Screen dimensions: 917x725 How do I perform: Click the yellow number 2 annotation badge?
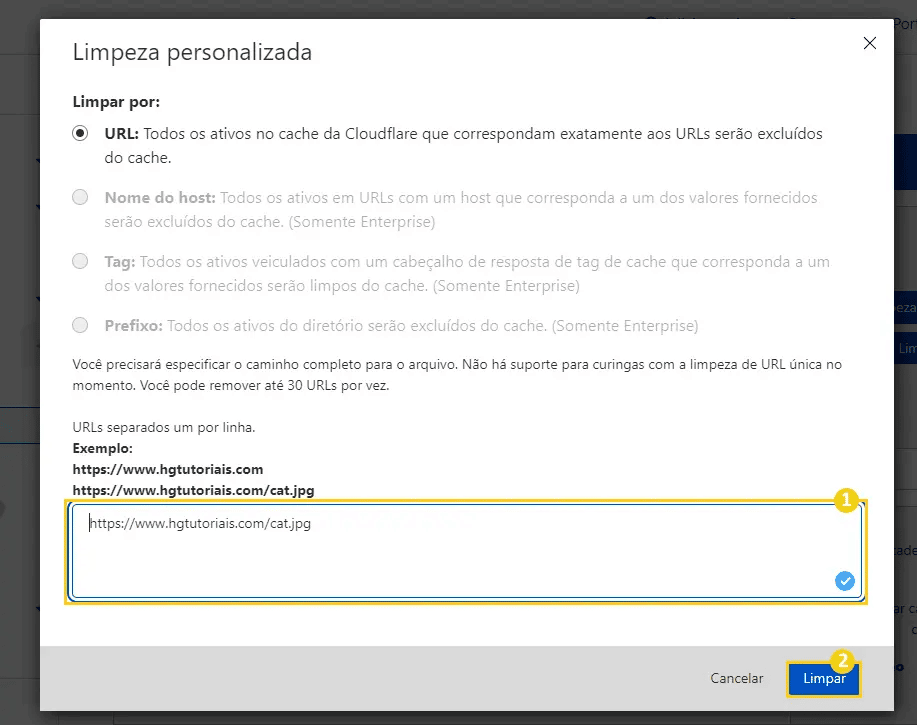843,661
